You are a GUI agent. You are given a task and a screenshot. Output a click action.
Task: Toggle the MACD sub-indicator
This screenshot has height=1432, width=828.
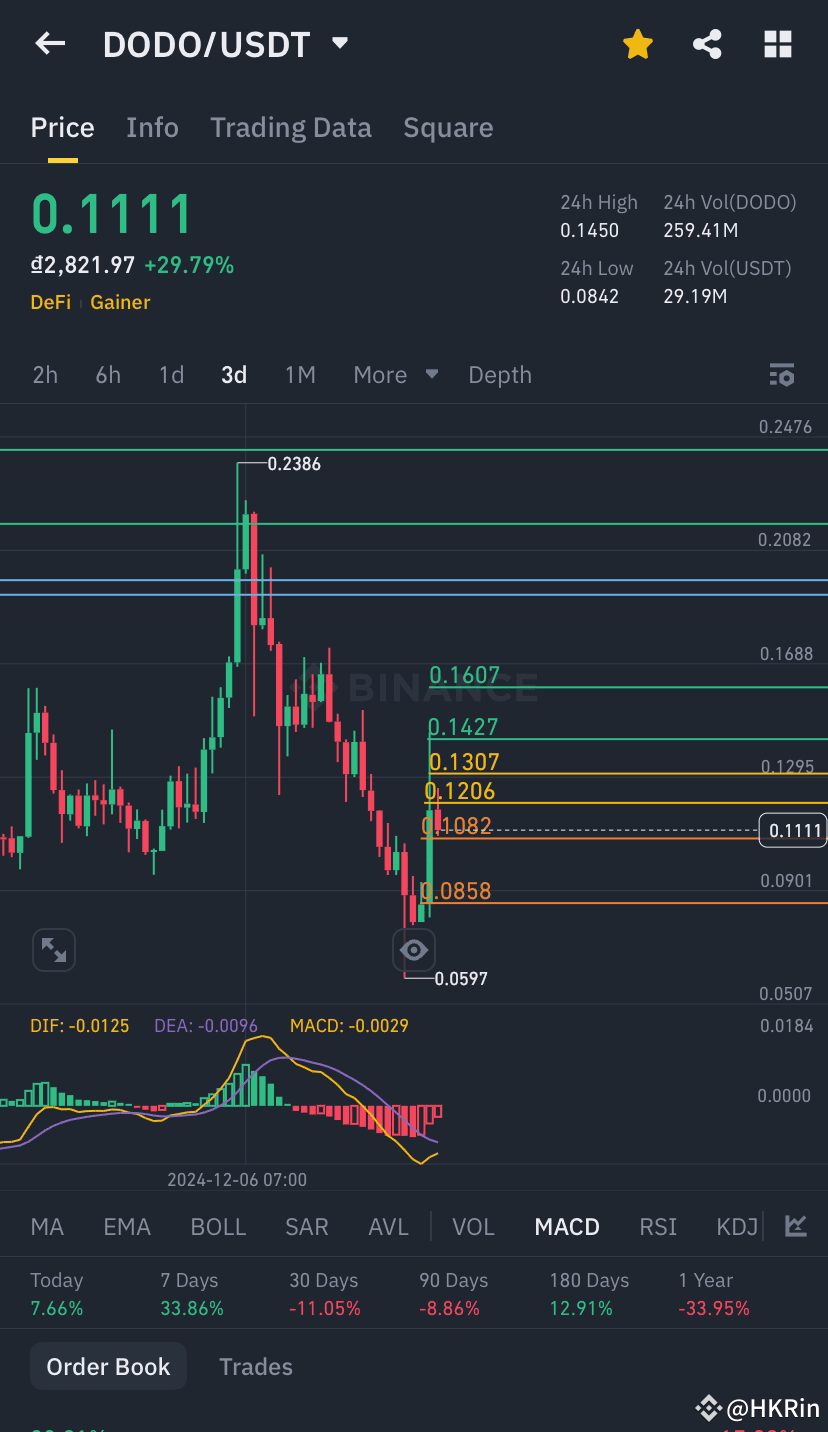pyautogui.click(x=567, y=1227)
